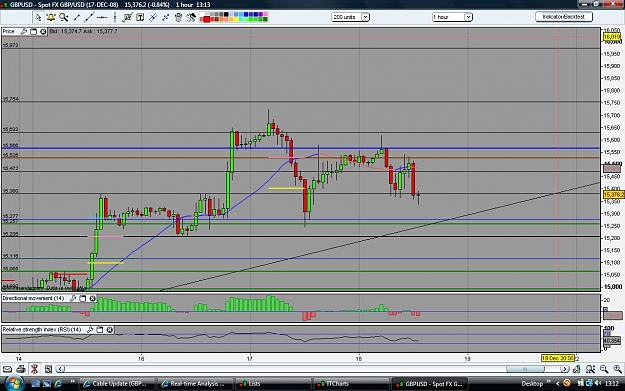Choose the vertical line tool
The width and height of the screenshot is (625, 391).
pyautogui.click(x=115, y=17)
